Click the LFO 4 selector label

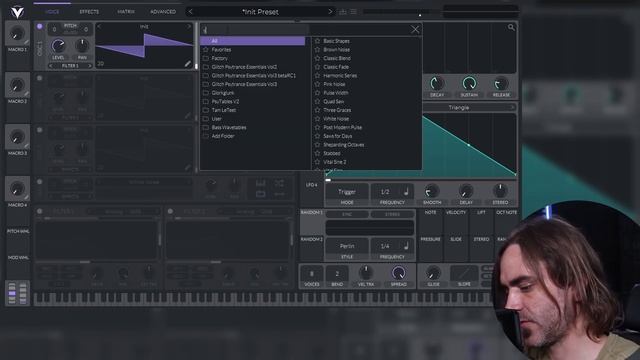coord(311,185)
